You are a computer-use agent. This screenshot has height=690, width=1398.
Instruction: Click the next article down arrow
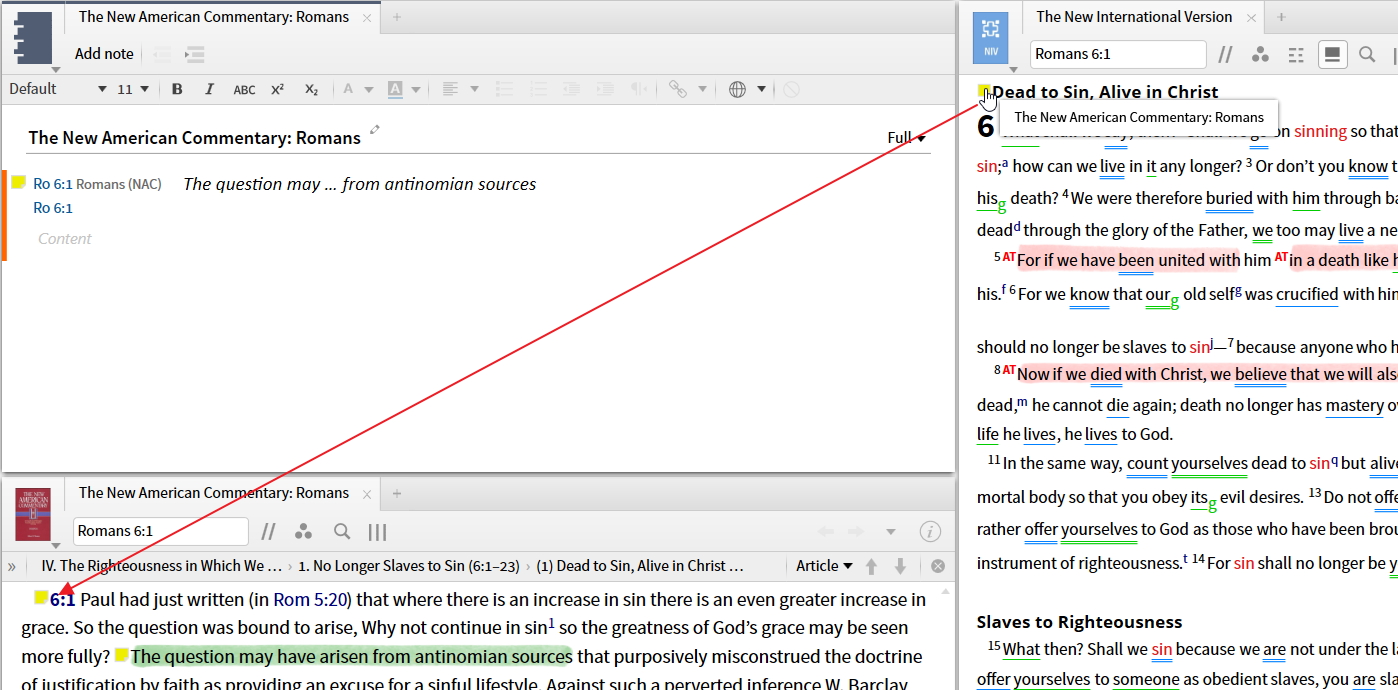coord(900,566)
